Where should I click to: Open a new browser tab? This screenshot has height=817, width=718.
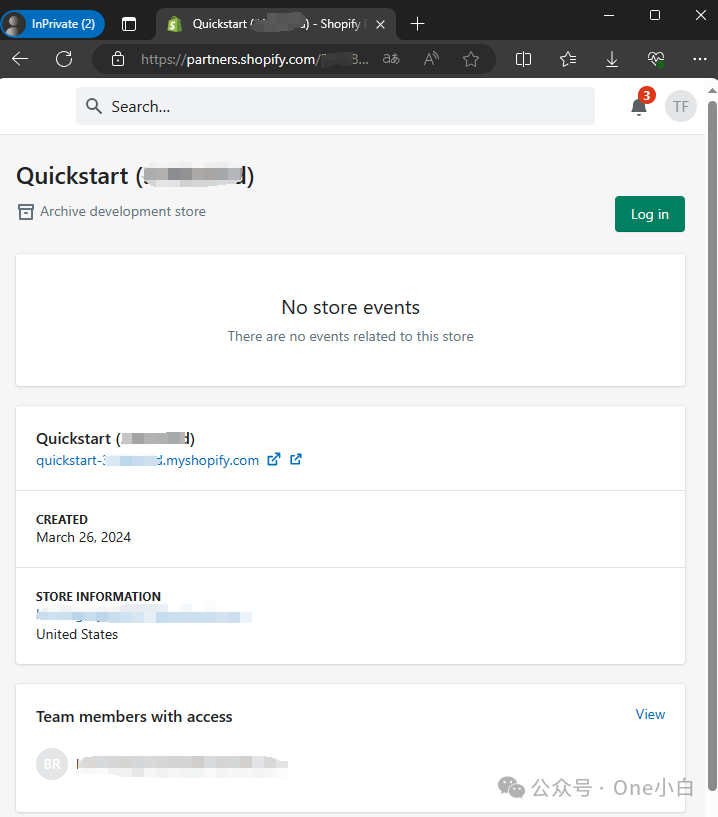[417, 24]
